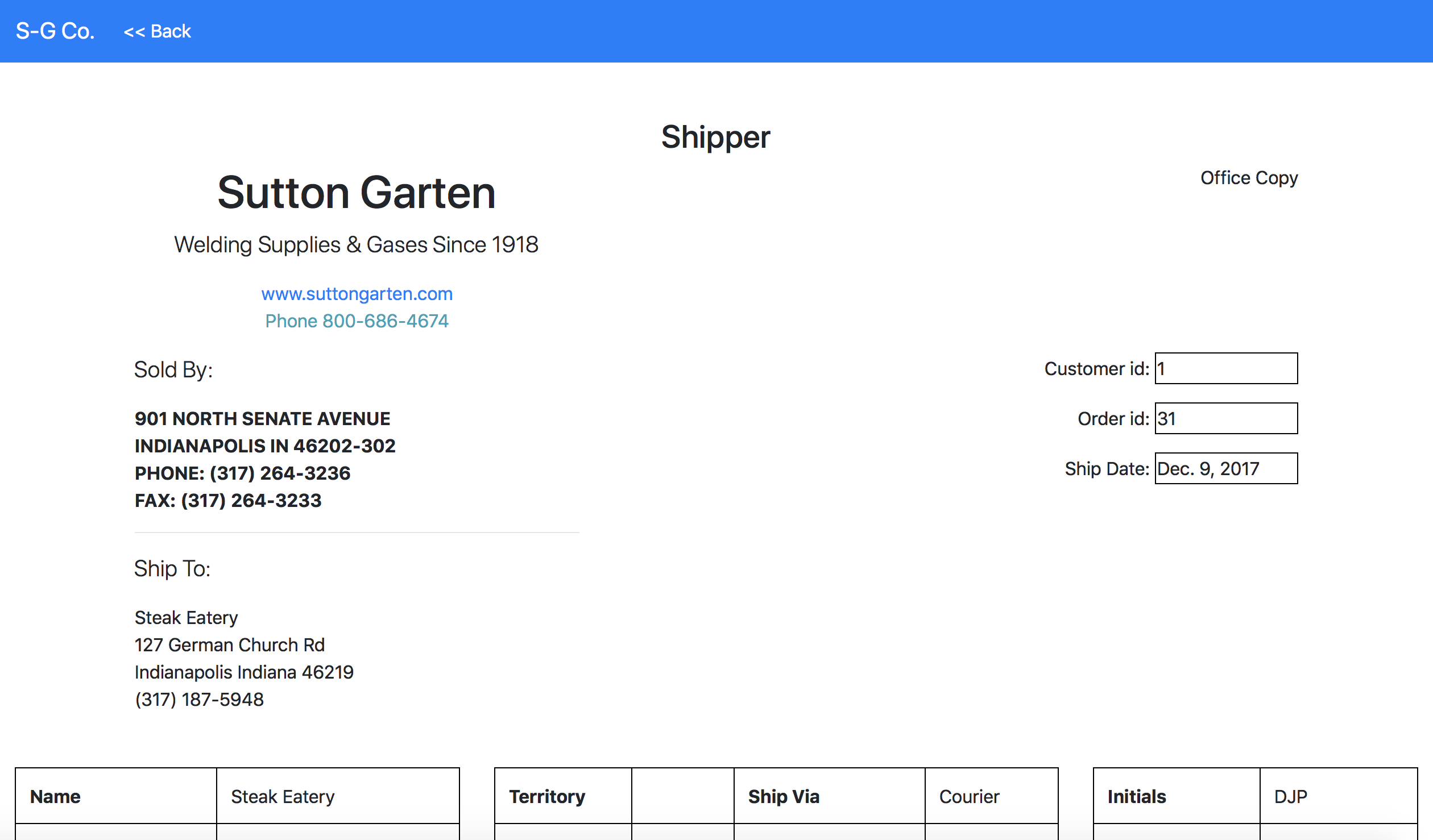
Task: Click the Shipper page heading
Action: point(715,137)
